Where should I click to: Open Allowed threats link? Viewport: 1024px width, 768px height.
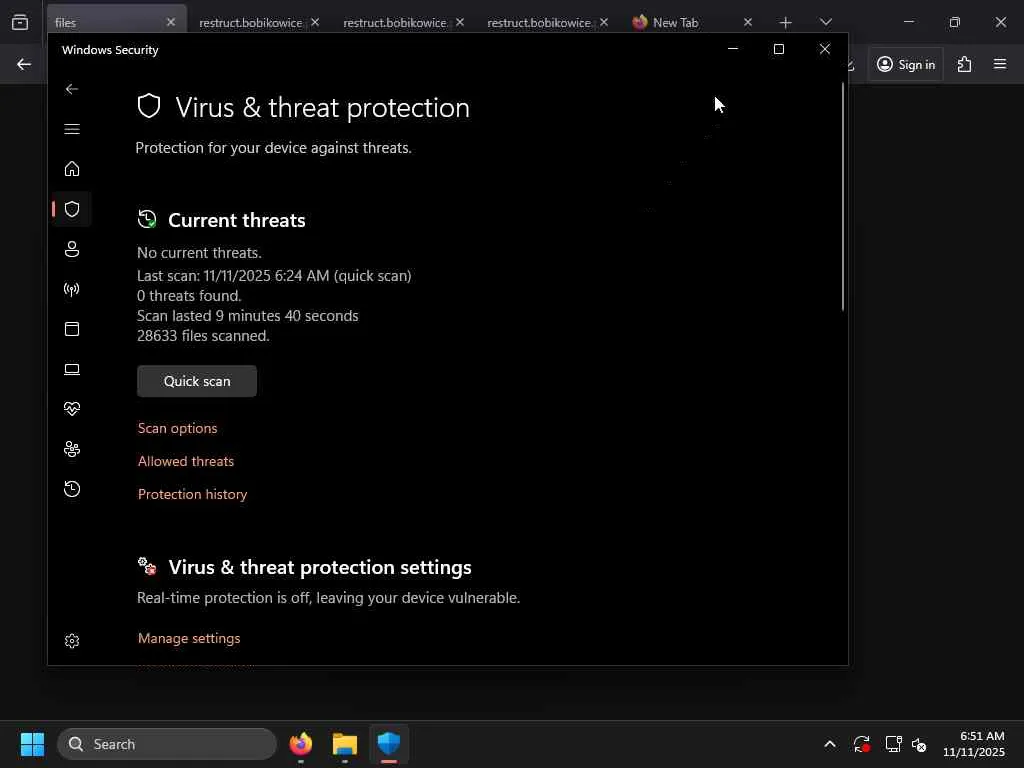coord(185,461)
